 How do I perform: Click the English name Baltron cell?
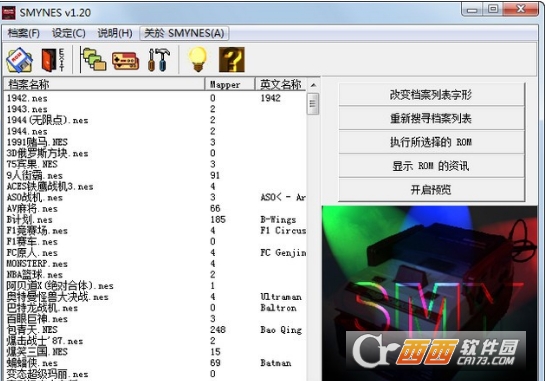pyautogui.click(x=278, y=308)
